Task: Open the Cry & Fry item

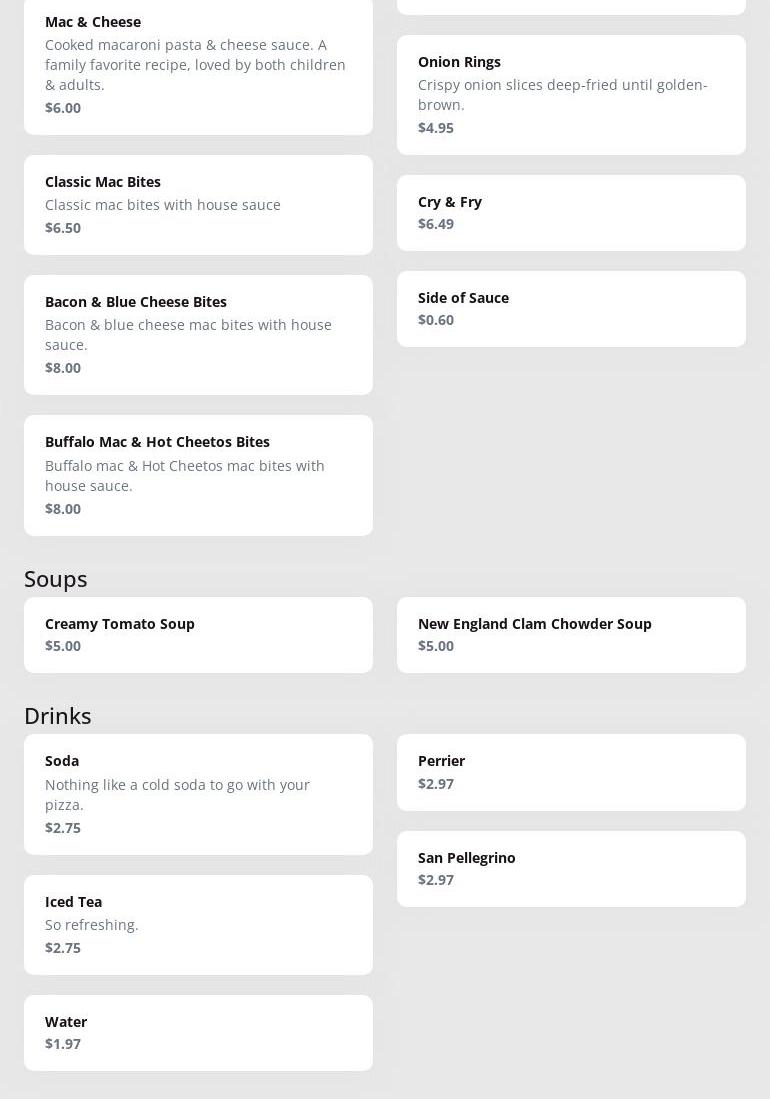Action: click(x=571, y=212)
